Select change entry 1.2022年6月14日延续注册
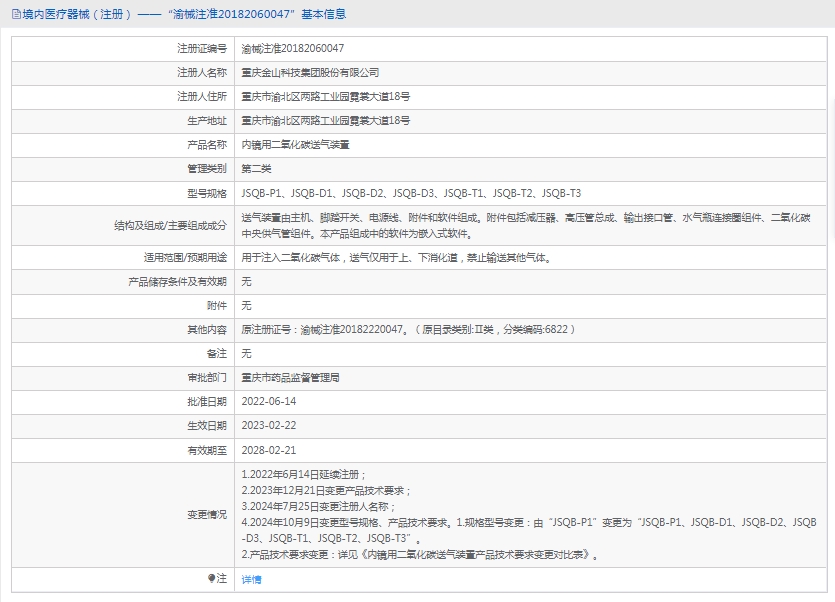 (304, 475)
